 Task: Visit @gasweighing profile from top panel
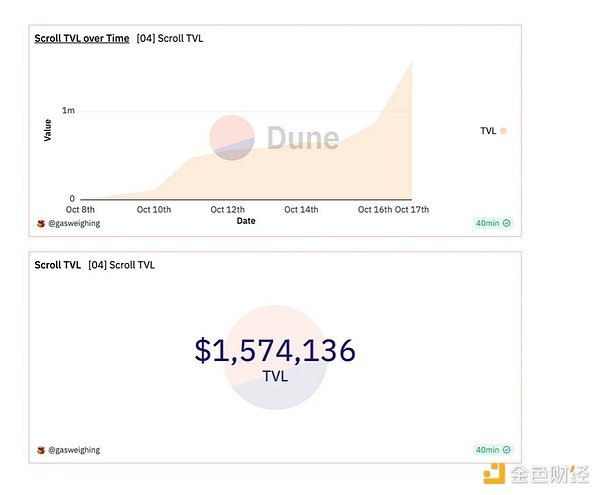(x=74, y=223)
